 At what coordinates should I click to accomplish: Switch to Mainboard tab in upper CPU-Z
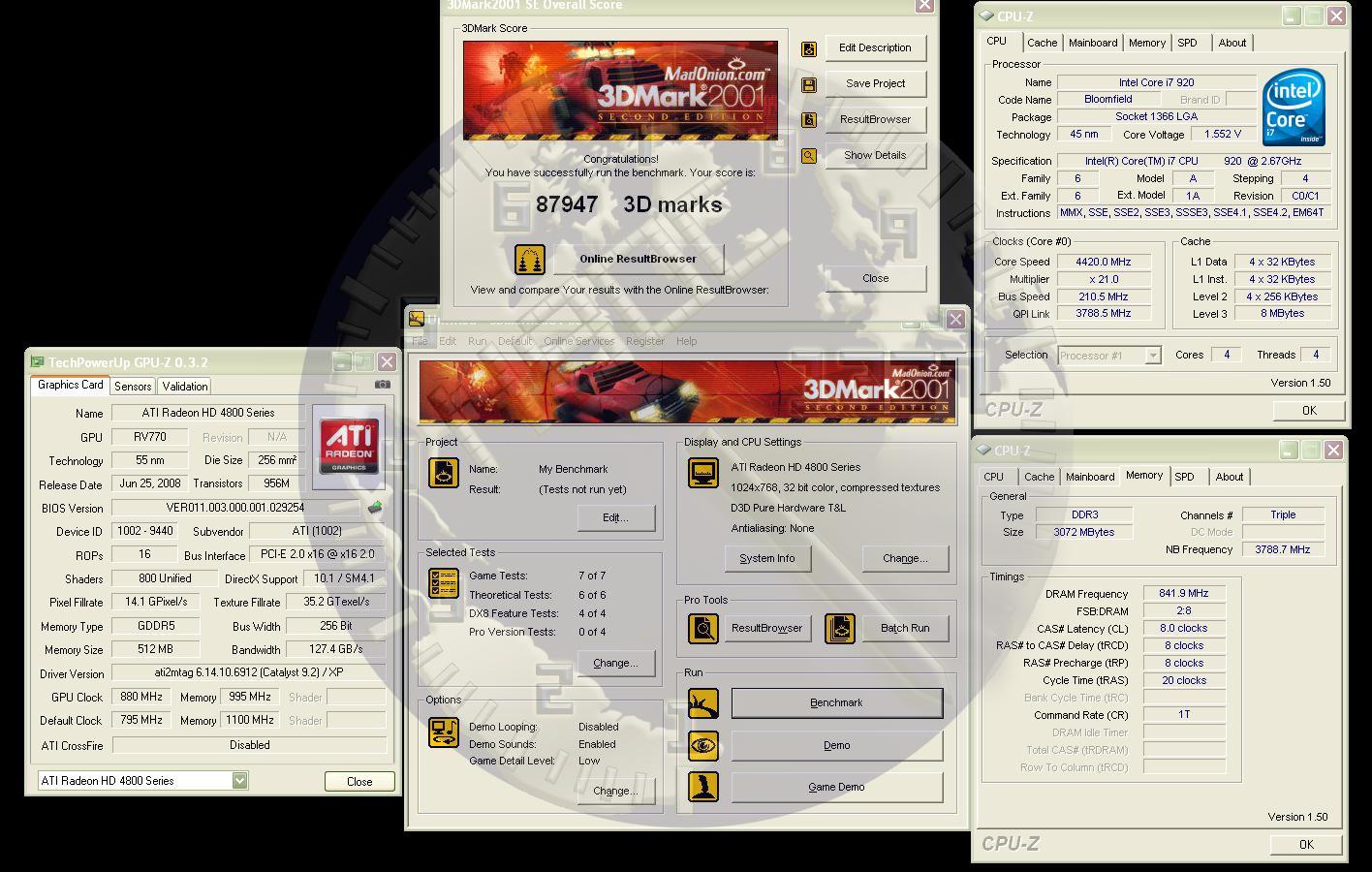pyautogui.click(x=1093, y=43)
